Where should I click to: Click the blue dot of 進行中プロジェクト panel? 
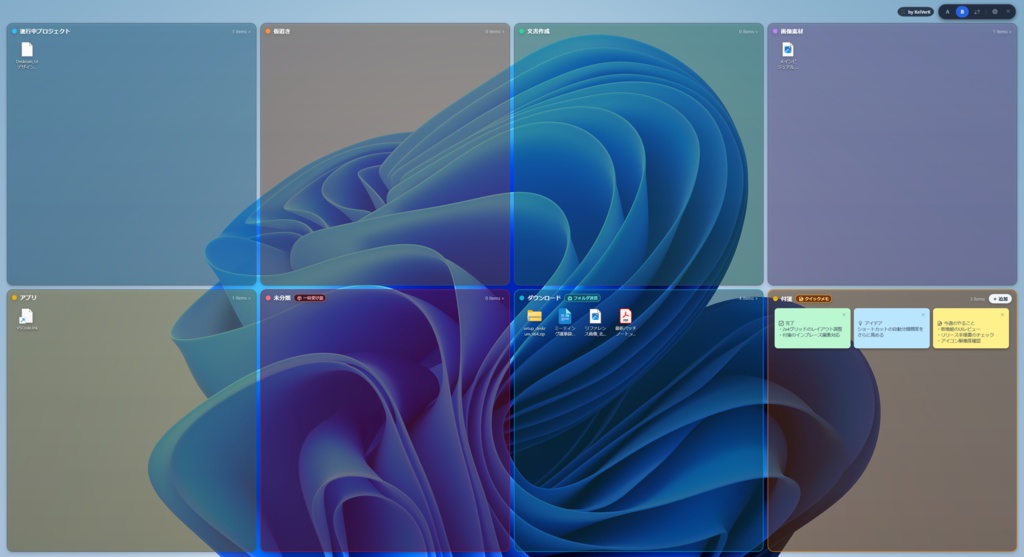14,31
